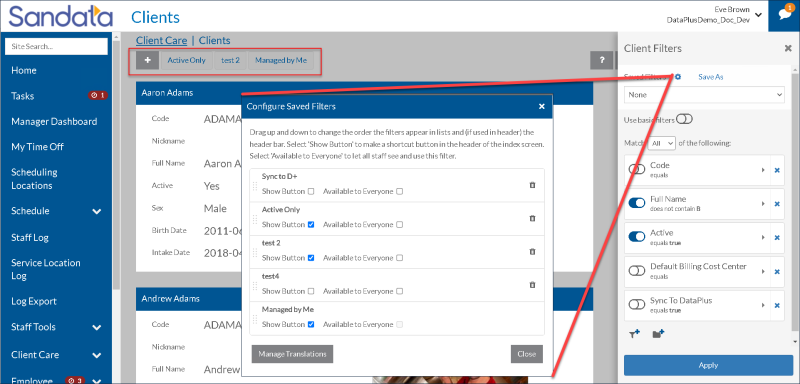Click the plus add filter button
The image size is (800, 384).
click(148, 60)
